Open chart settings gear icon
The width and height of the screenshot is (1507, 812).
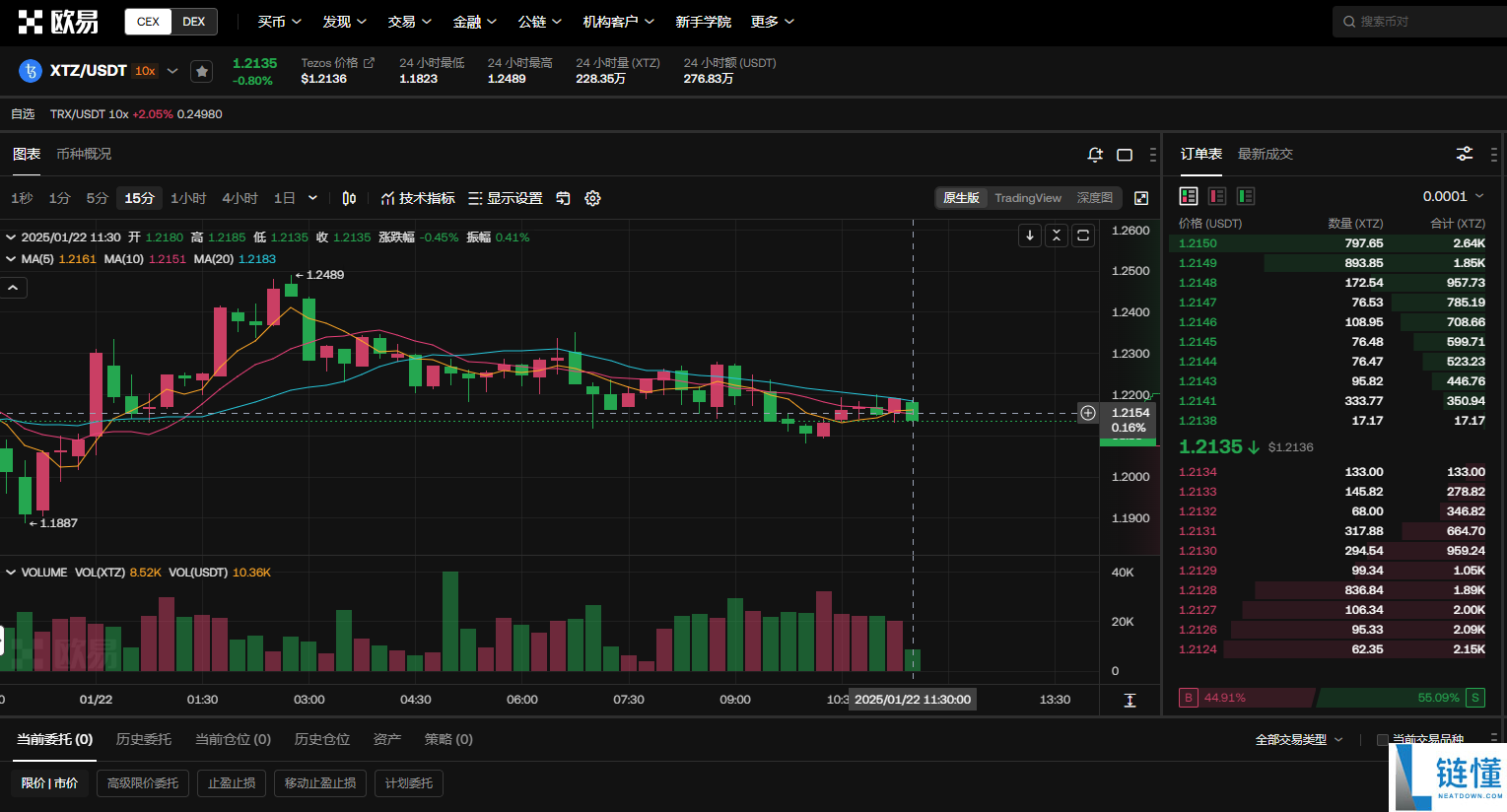coord(592,198)
